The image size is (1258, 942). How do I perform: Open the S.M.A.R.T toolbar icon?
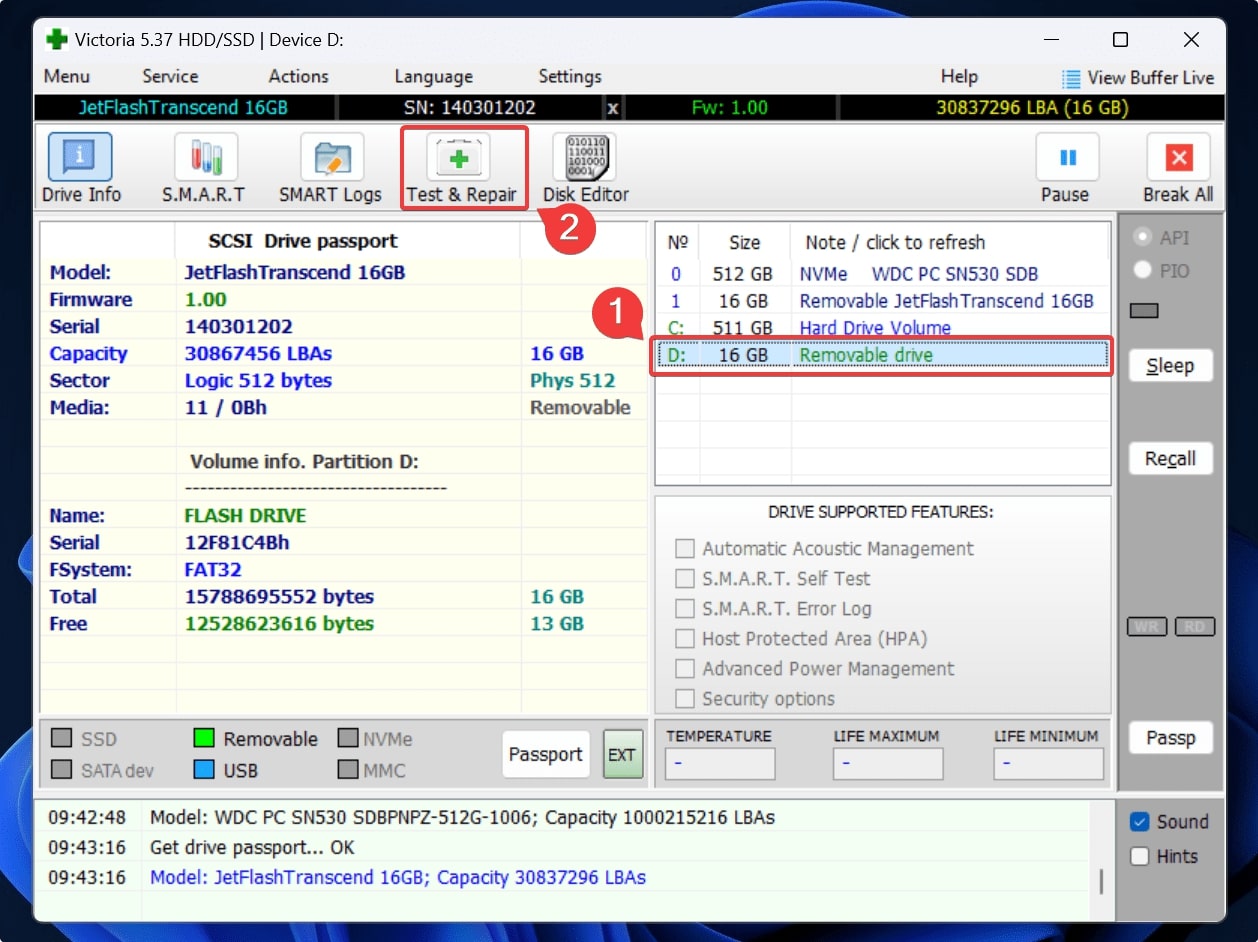click(205, 168)
